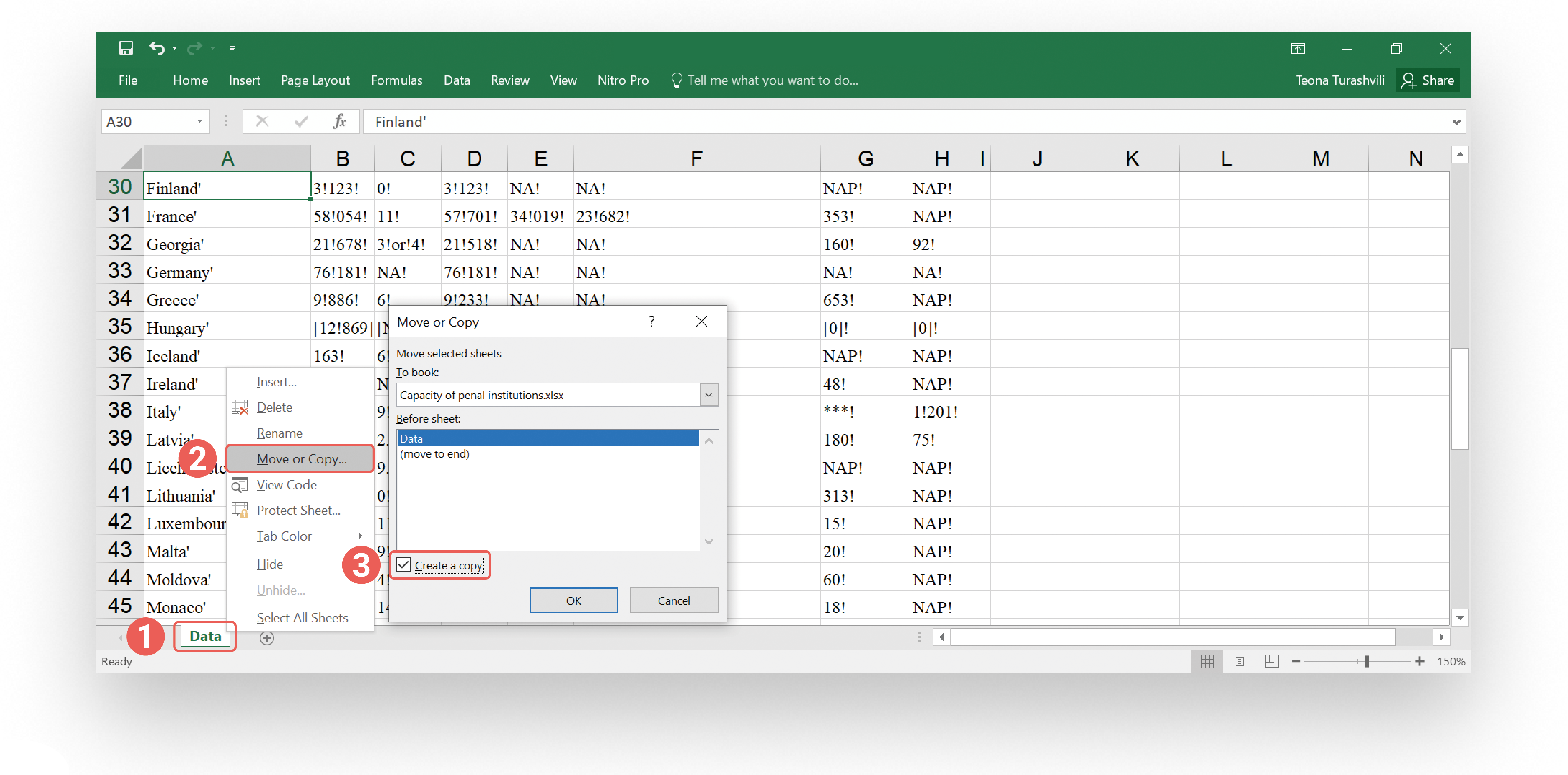Viewport: 1568px width, 775px height.
Task: Switch to Page Break Preview icon
Action: [1271, 661]
